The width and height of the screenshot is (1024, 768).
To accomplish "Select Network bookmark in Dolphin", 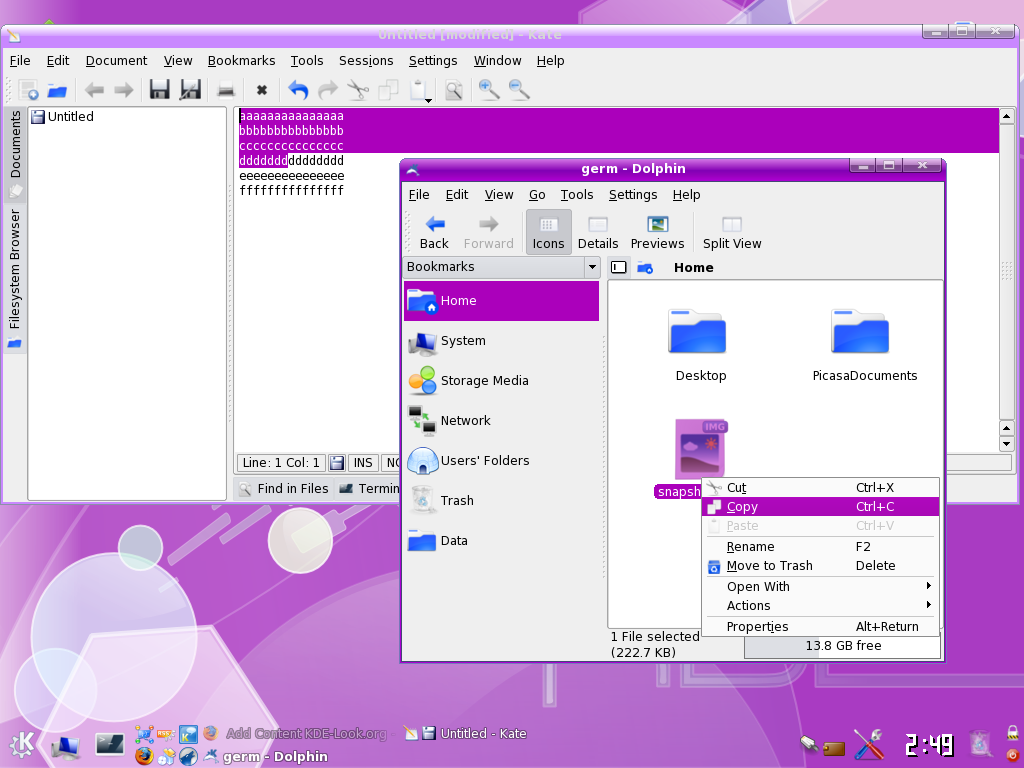I will coord(501,421).
